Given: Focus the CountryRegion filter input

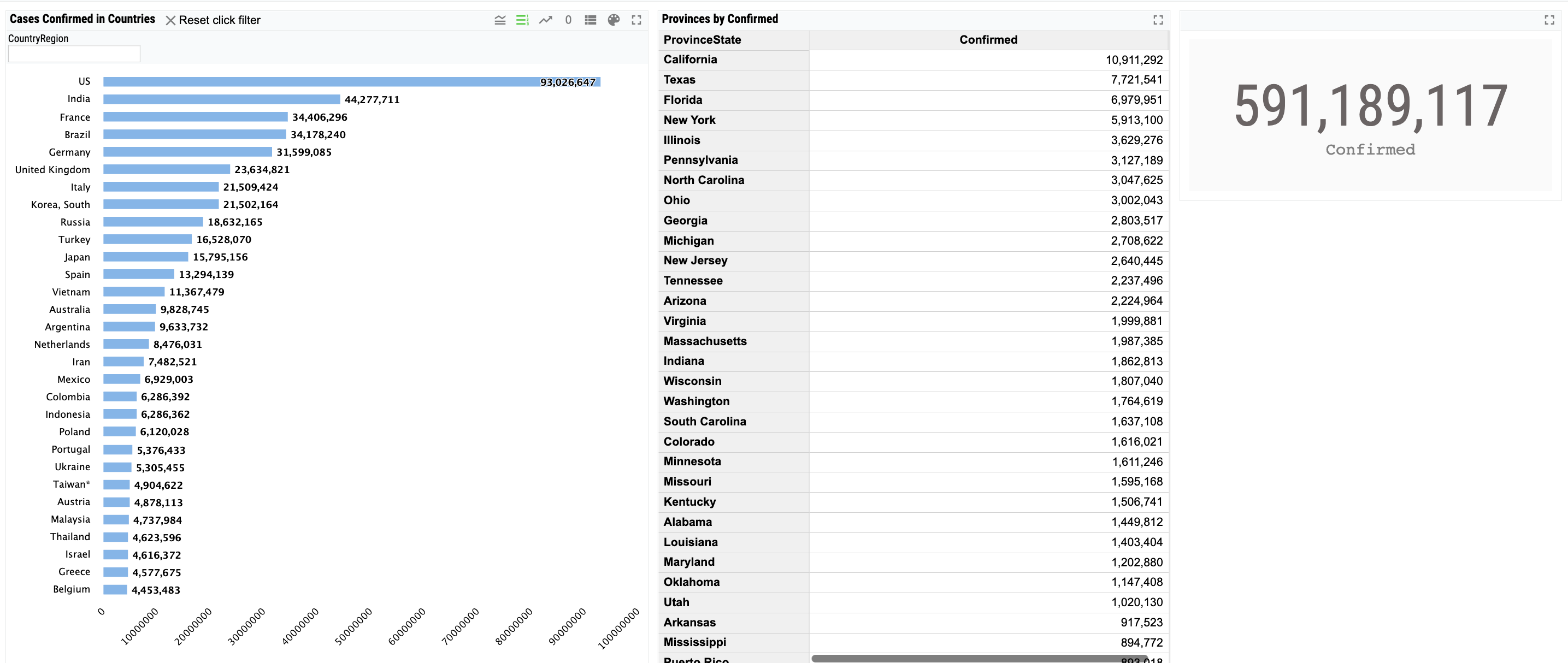Looking at the screenshot, I should click(74, 54).
